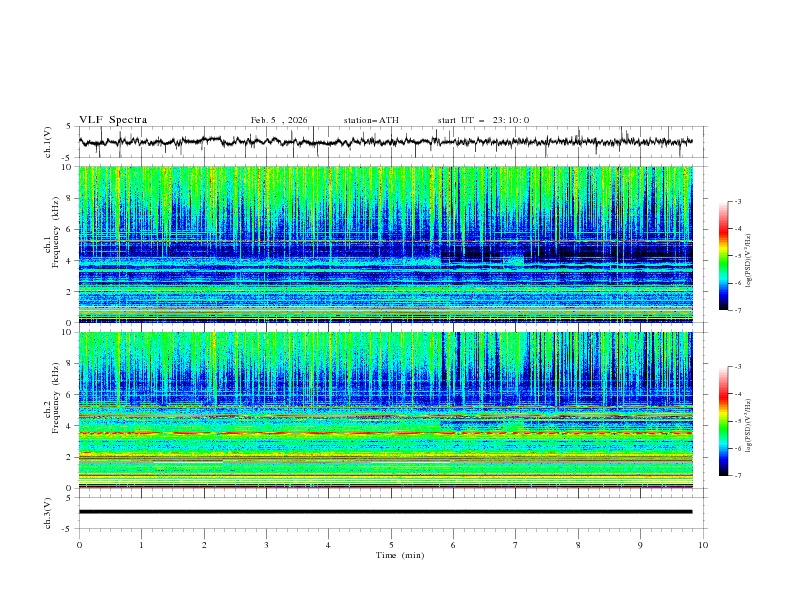Click ch.1 frequency axis tick "8"

click(x=71, y=198)
